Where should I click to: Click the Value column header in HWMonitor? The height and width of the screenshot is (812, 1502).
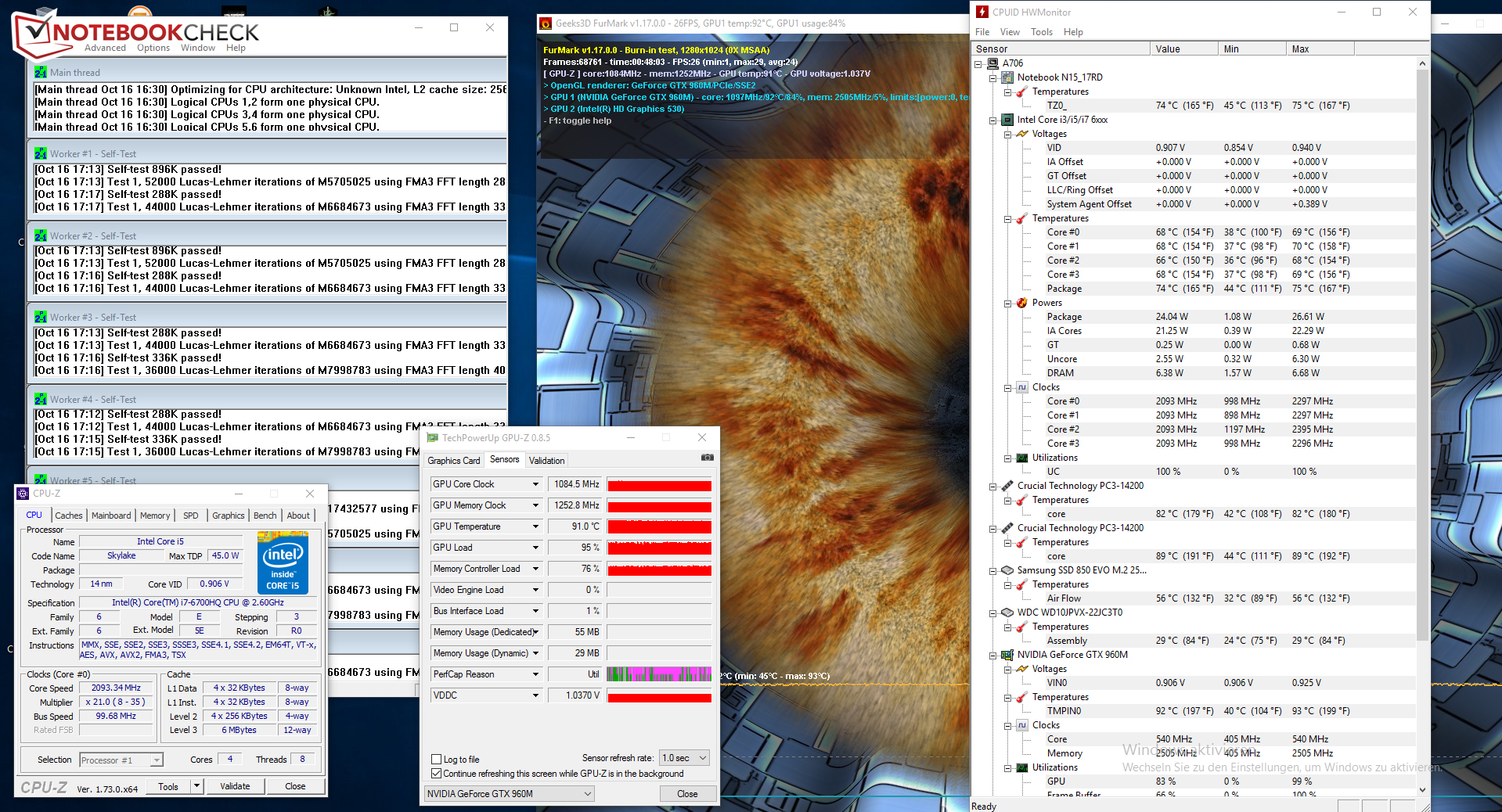(x=1183, y=49)
